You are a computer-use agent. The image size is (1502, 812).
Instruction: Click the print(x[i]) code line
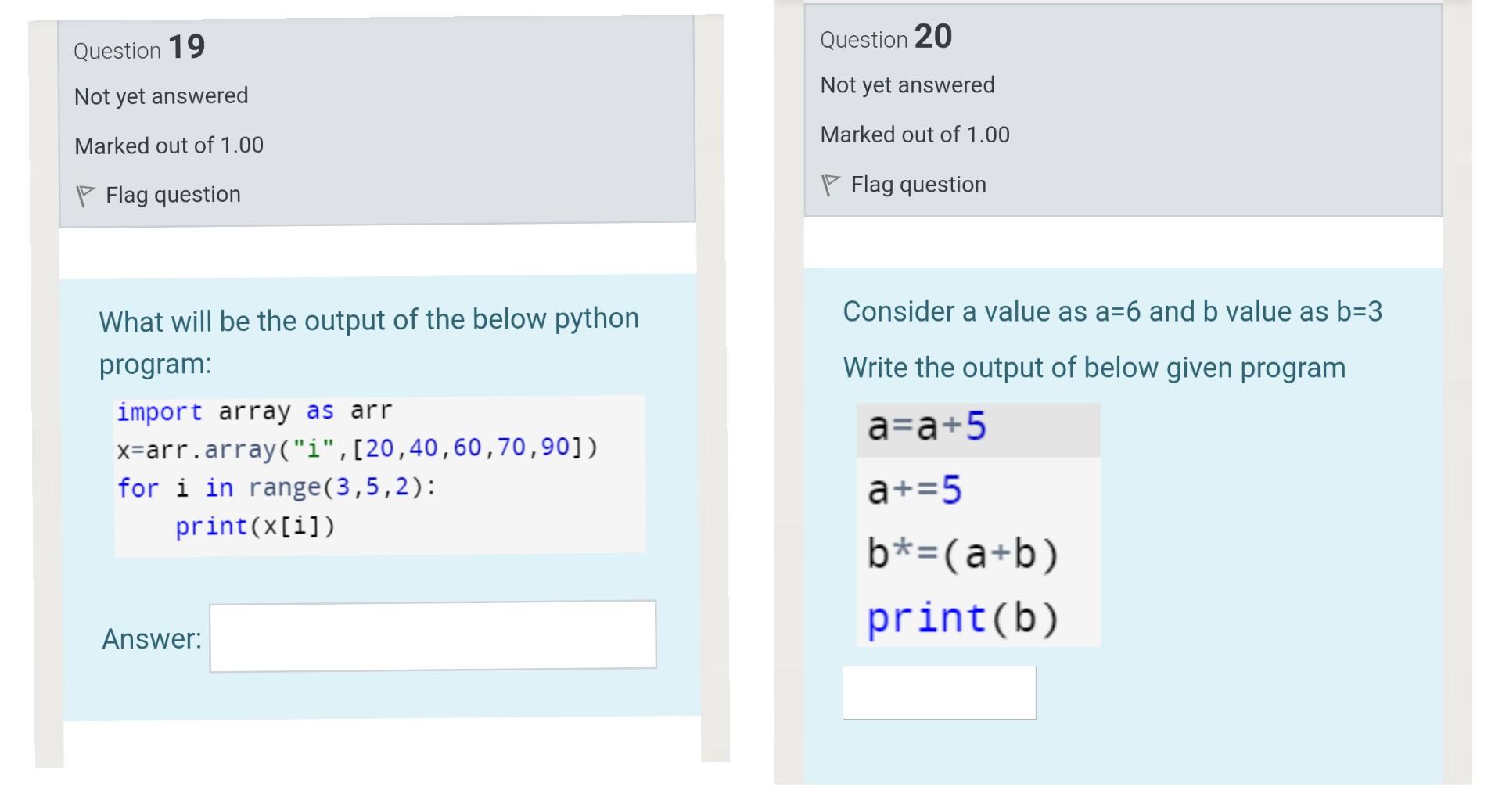pos(255,526)
